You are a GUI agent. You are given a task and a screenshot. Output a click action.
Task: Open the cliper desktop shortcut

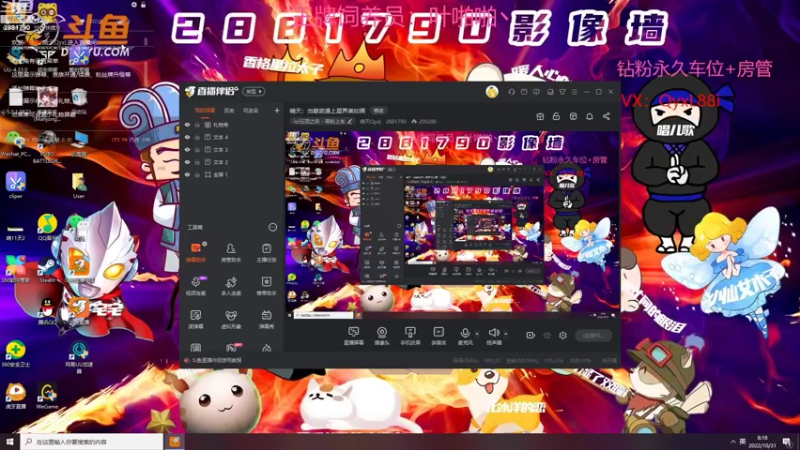[16, 186]
